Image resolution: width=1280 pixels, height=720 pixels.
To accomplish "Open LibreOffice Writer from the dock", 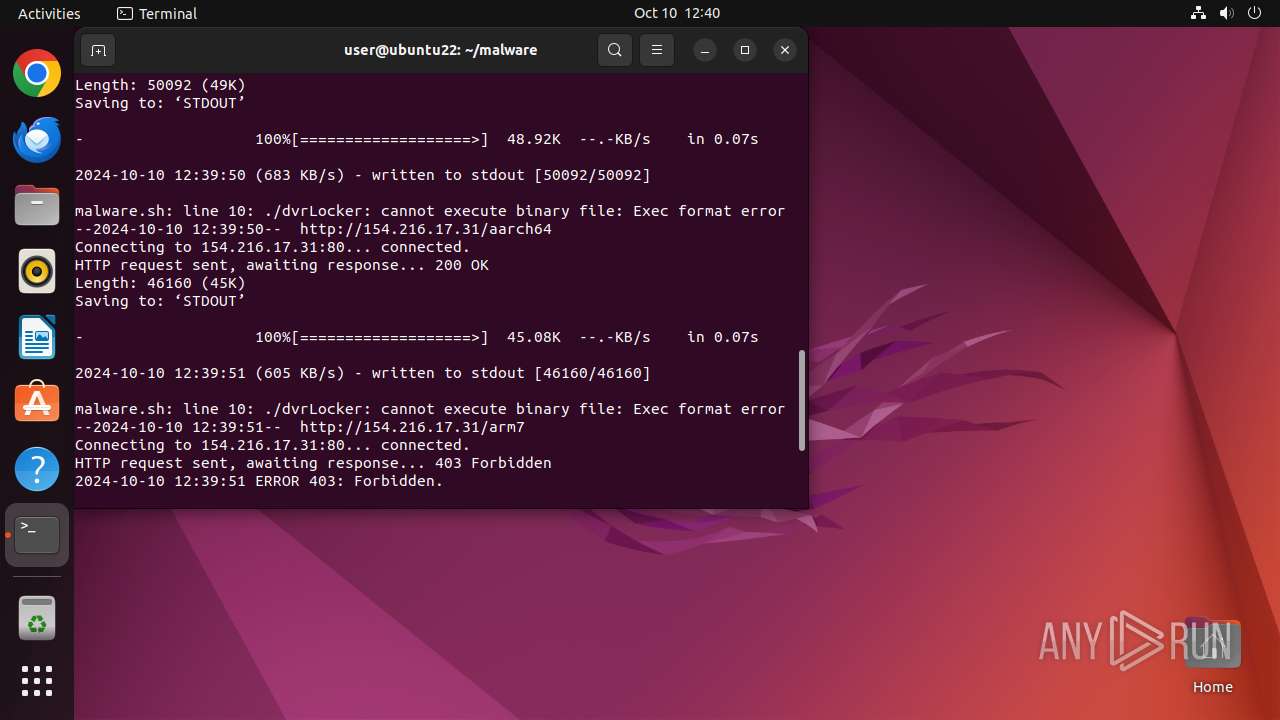I will [37, 337].
